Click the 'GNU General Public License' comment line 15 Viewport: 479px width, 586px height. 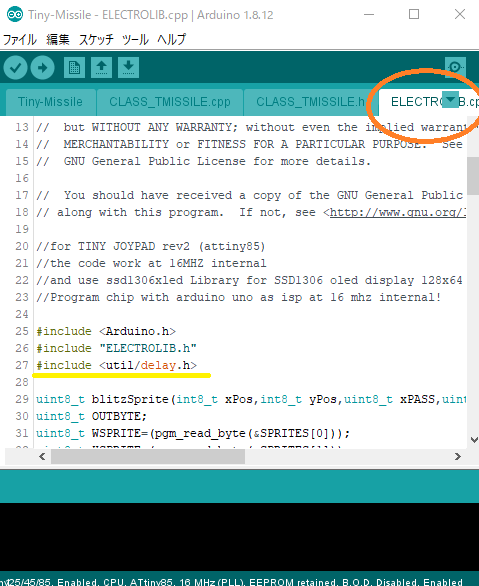coord(204,161)
